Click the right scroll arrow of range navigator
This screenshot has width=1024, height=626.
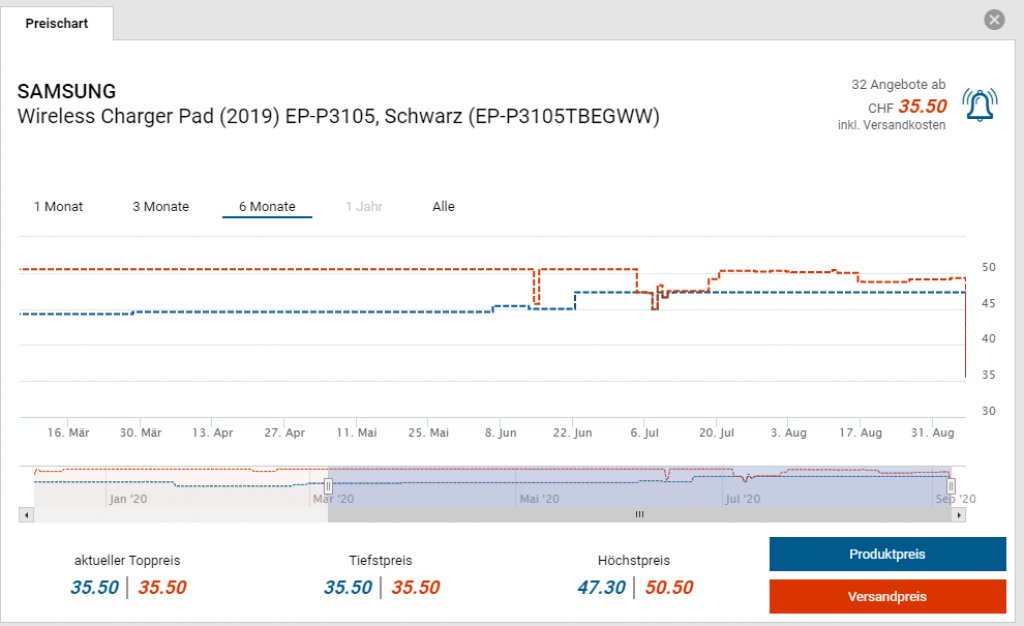point(958,515)
